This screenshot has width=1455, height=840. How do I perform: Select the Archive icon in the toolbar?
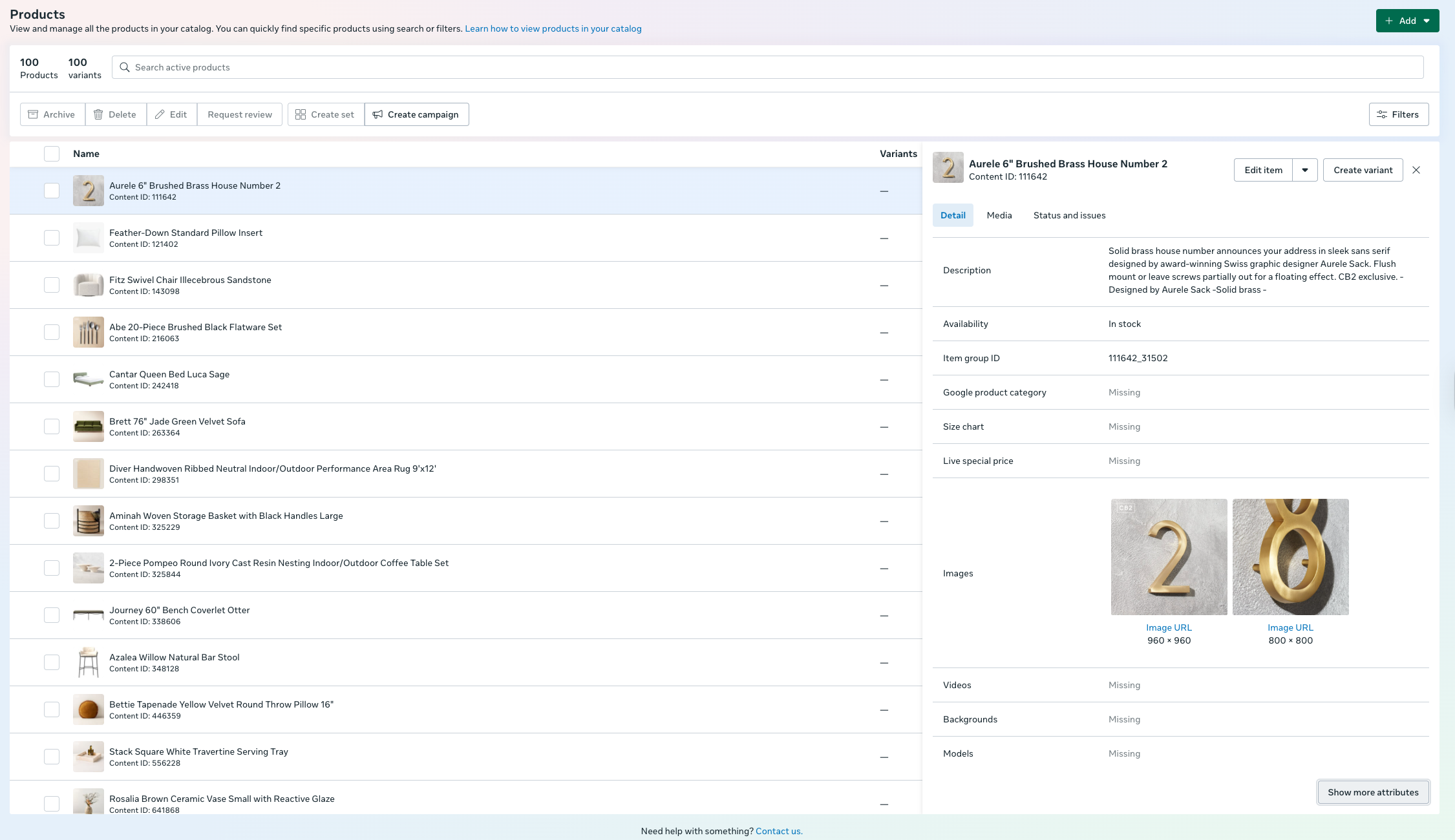pyautogui.click(x=33, y=114)
